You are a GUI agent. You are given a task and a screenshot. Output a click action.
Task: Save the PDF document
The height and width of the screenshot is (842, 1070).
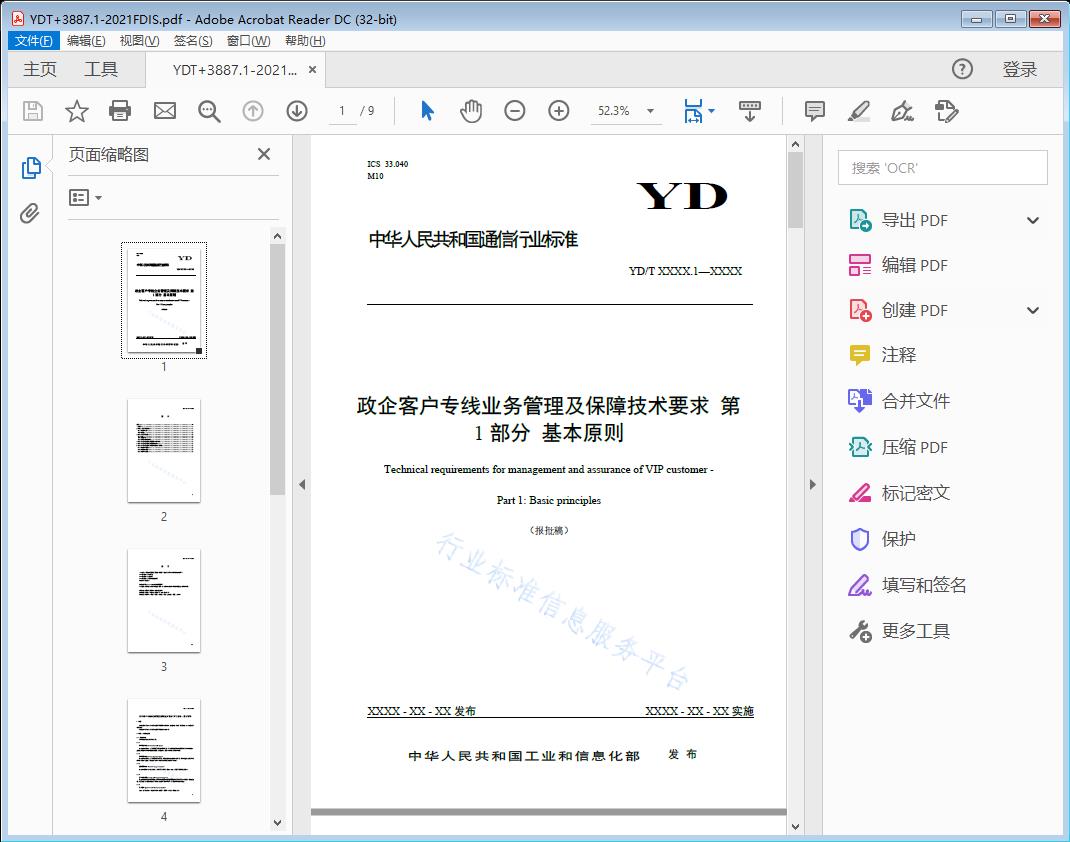[31, 111]
